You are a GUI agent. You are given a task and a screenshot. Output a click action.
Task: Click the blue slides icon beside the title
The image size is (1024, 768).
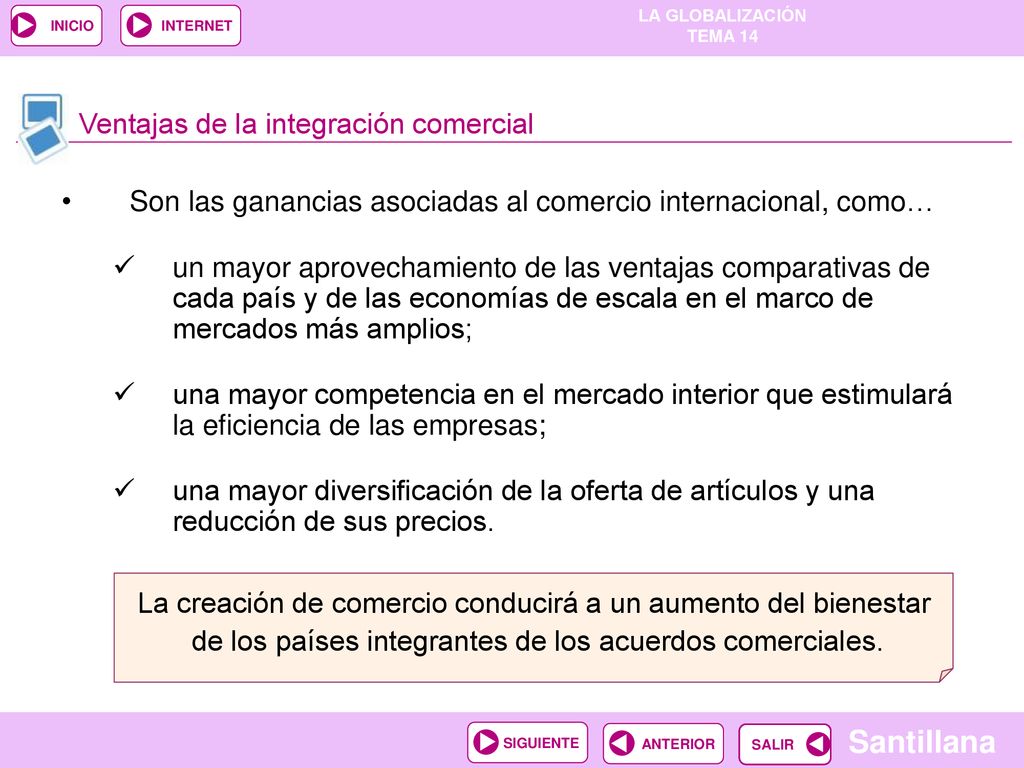tap(42, 128)
